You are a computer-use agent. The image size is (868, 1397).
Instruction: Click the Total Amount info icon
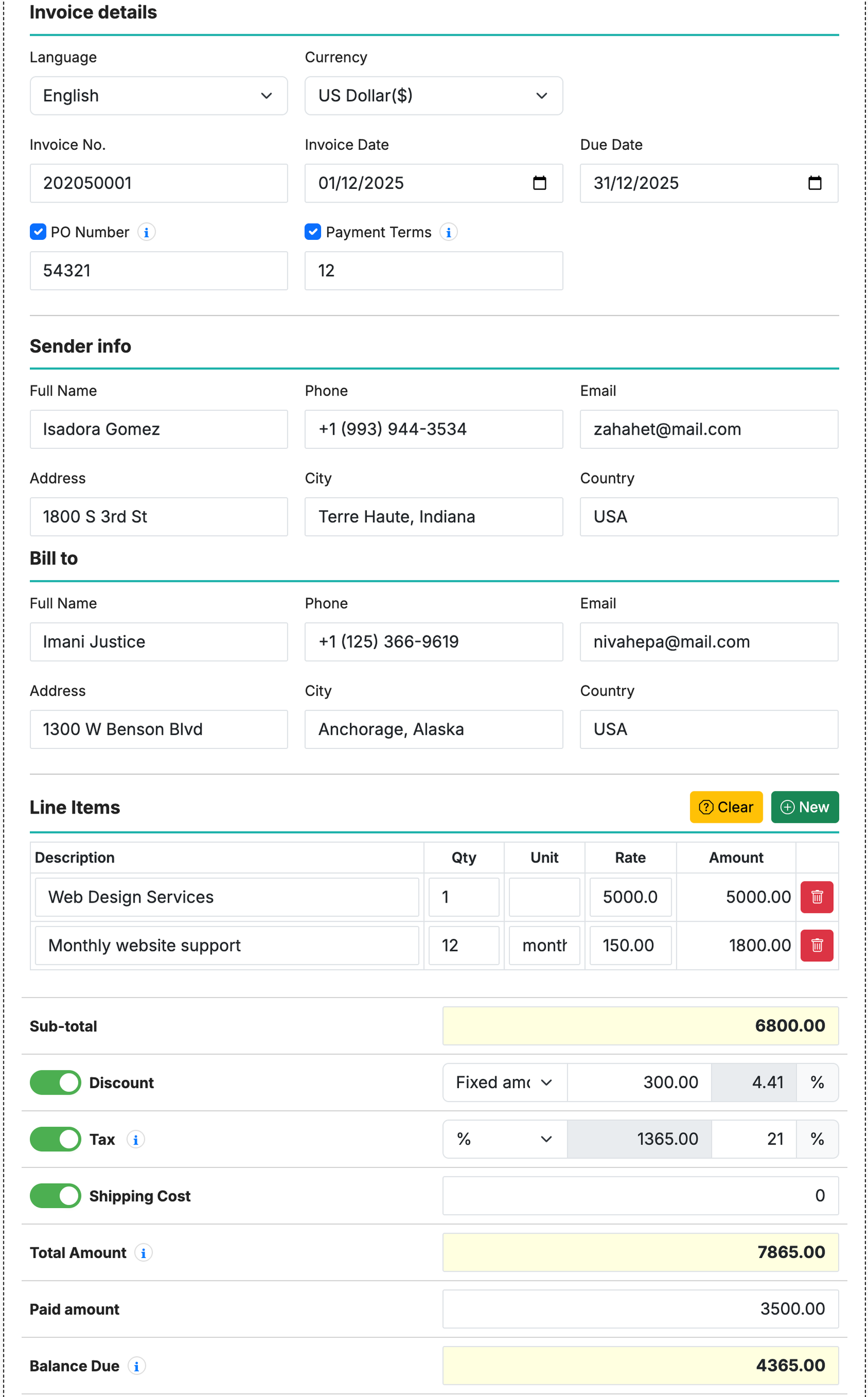click(144, 1252)
